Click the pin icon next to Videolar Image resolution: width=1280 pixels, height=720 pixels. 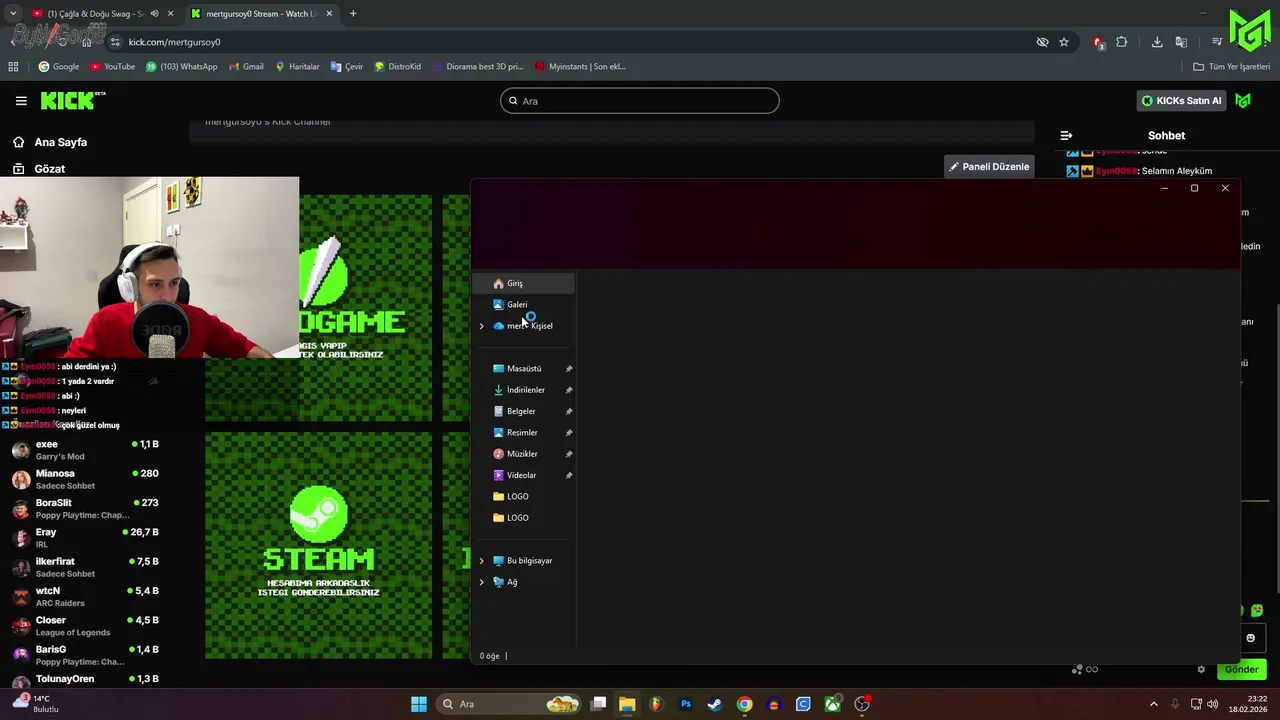[569, 475]
